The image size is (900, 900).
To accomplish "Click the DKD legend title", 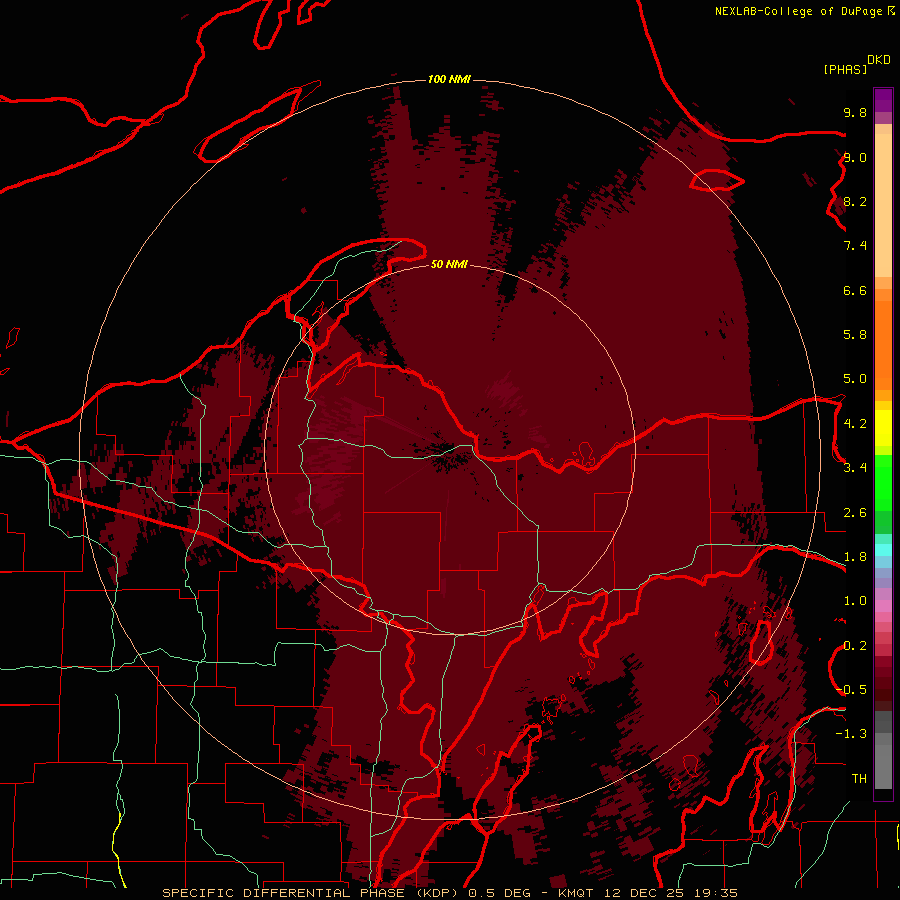I will tap(879, 60).
